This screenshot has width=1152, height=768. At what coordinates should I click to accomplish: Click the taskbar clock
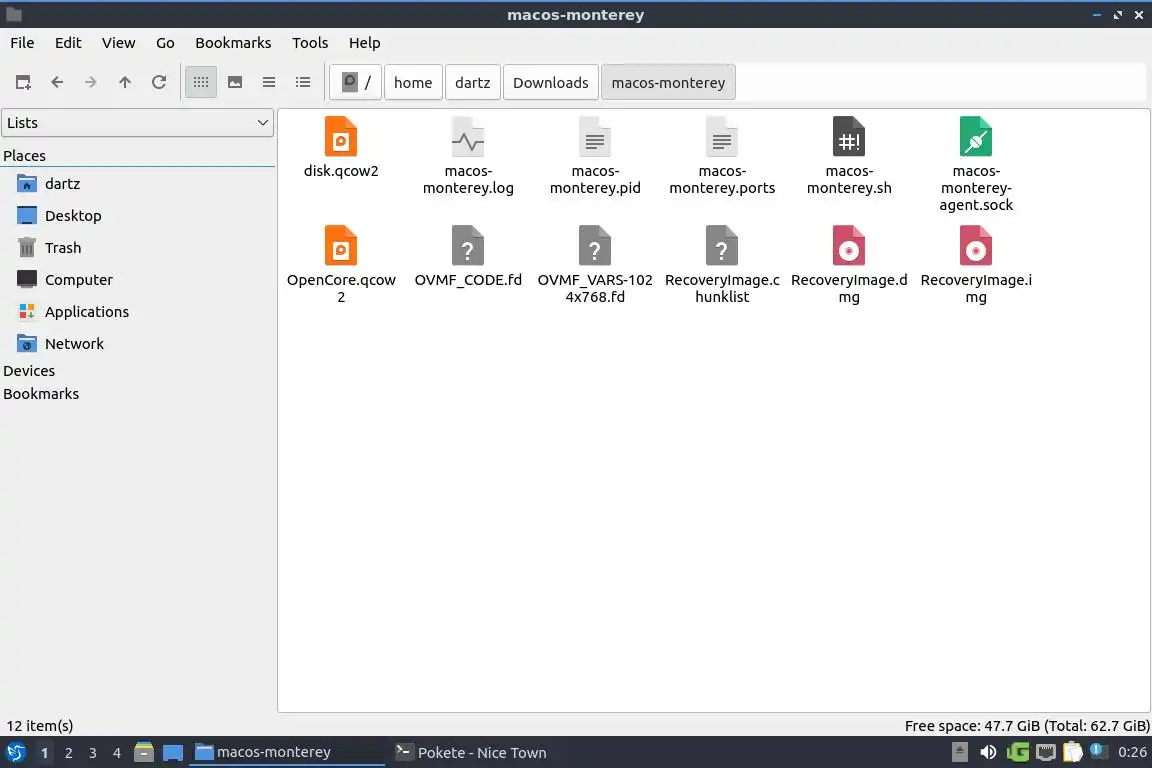[1132, 752]
